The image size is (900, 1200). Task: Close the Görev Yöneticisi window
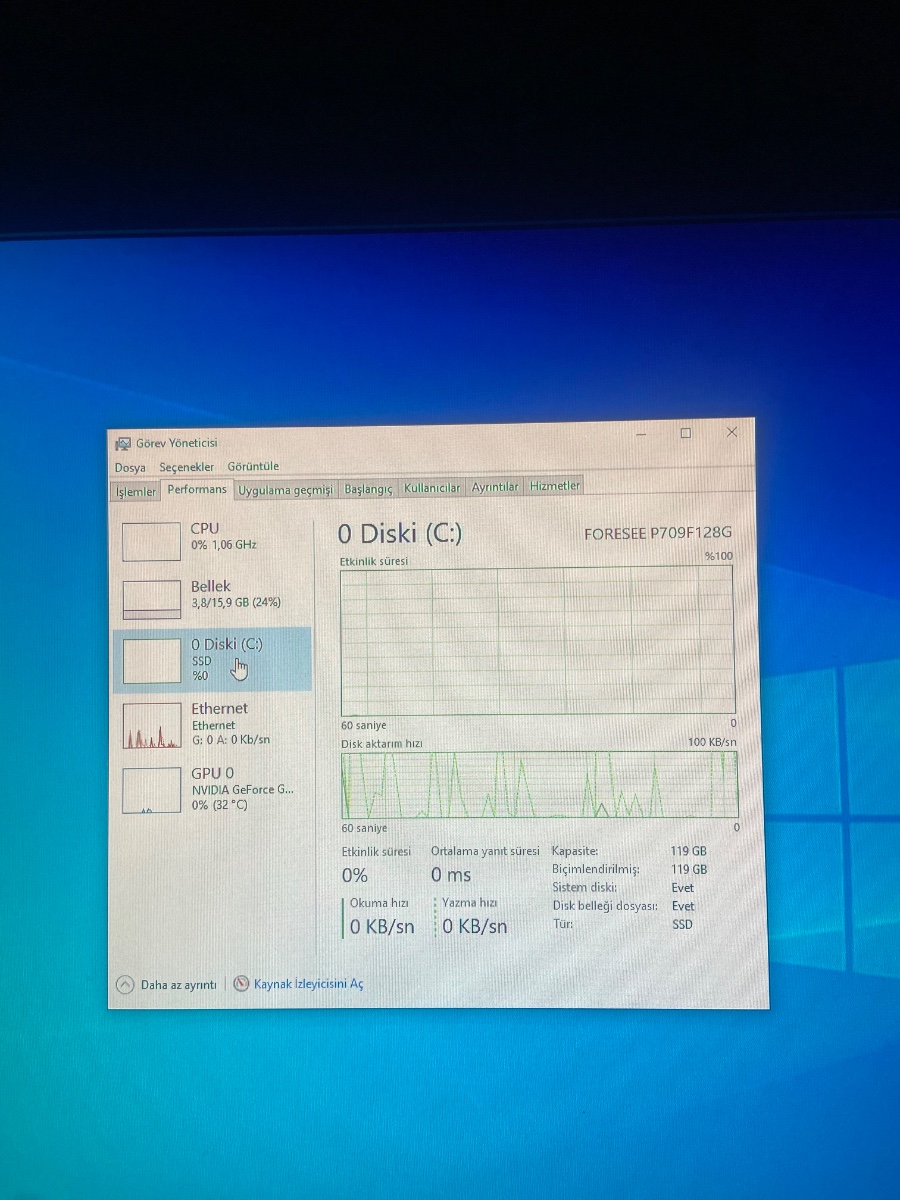pos(732,432)
